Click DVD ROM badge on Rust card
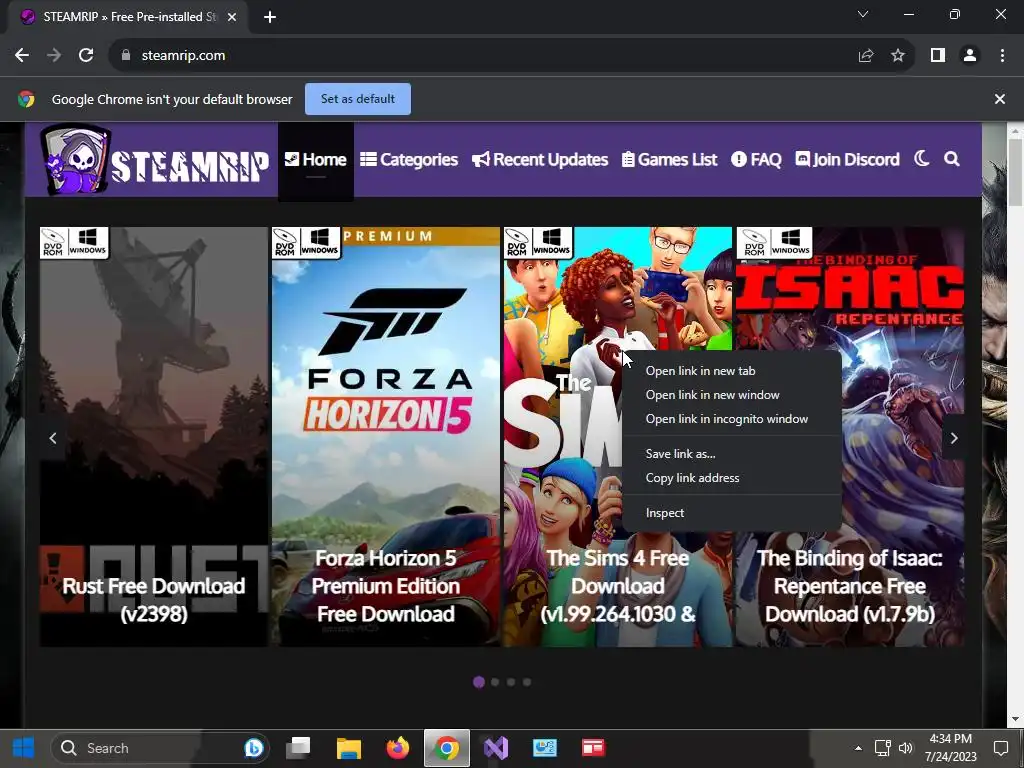 point(53,242)
